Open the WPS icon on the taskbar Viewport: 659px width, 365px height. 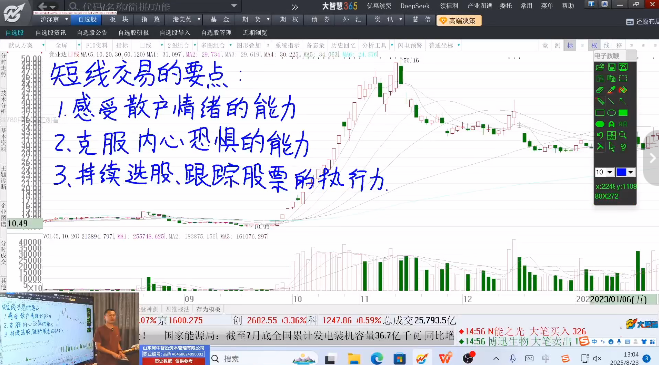(x=445, y=359)
